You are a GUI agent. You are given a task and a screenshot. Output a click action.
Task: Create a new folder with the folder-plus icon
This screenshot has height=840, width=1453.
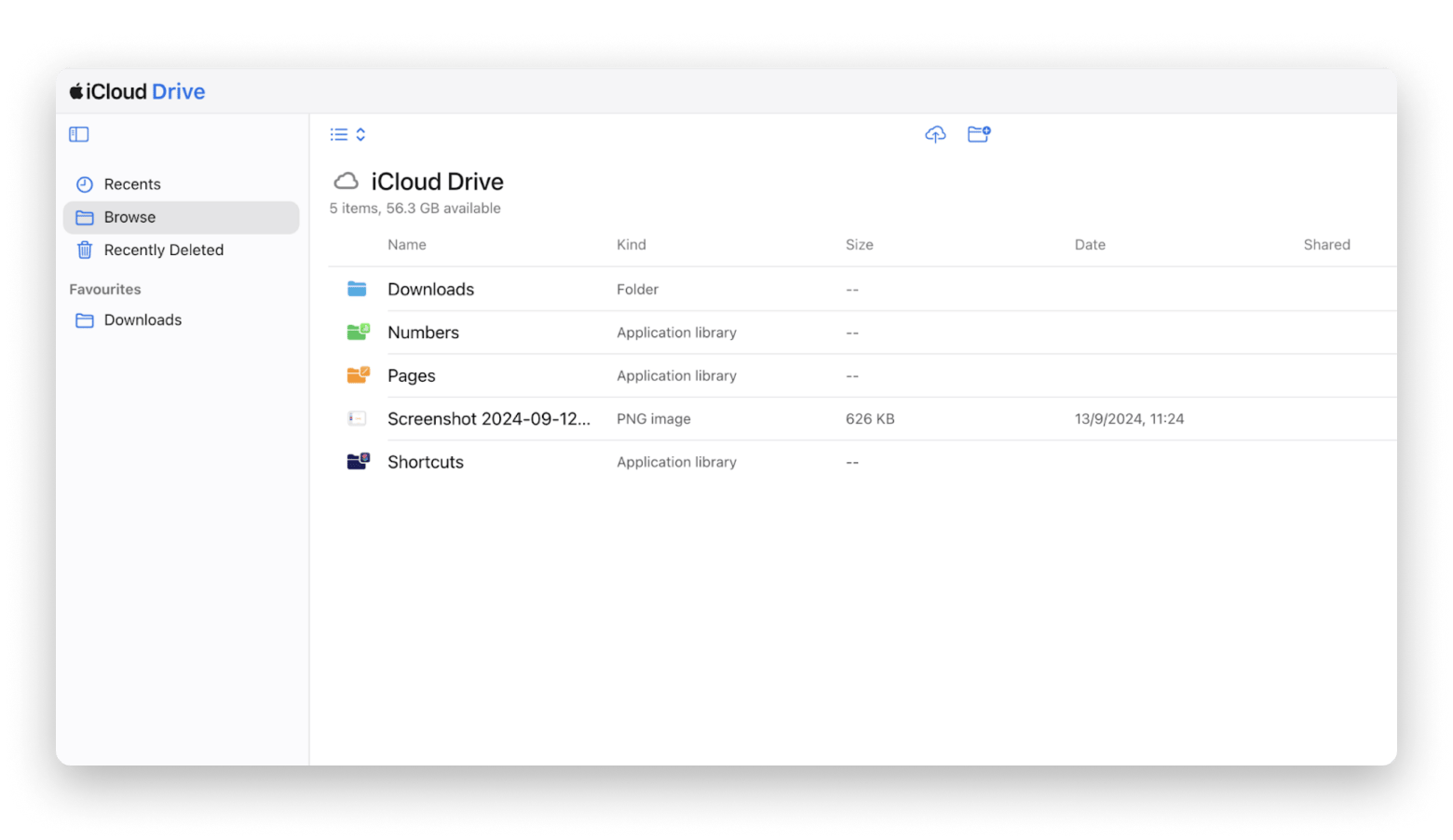[979, 134]
